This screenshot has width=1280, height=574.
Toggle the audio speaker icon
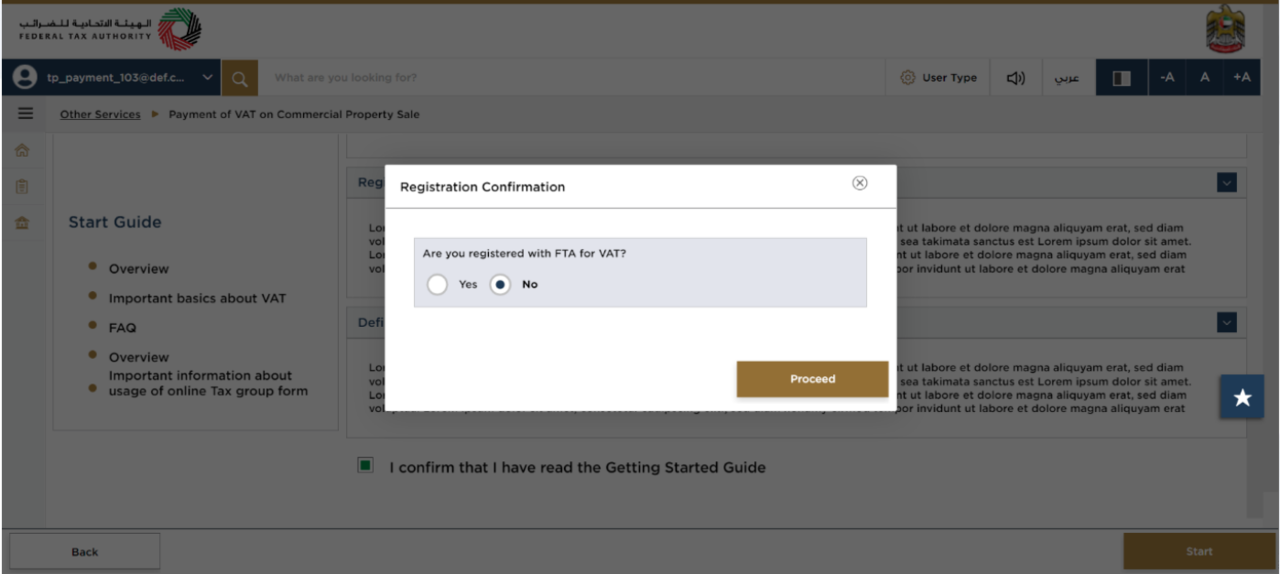(x=1016, y=78)
